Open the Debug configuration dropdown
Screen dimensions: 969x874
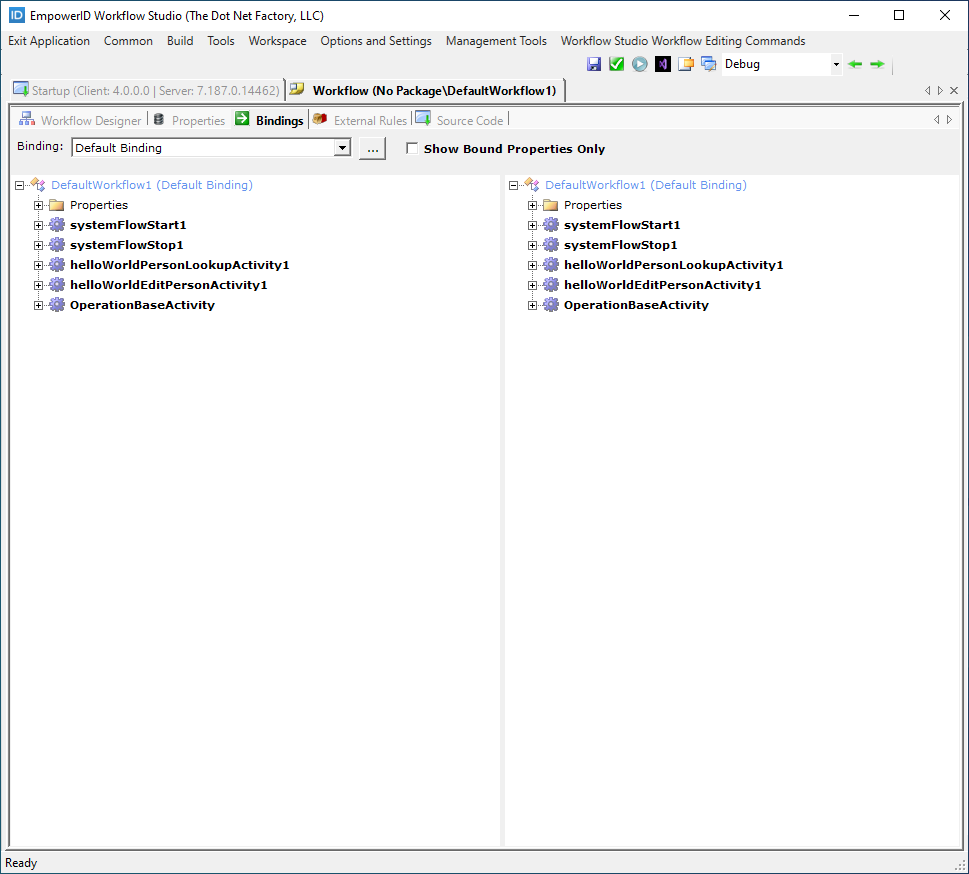(x=835, y=63)
